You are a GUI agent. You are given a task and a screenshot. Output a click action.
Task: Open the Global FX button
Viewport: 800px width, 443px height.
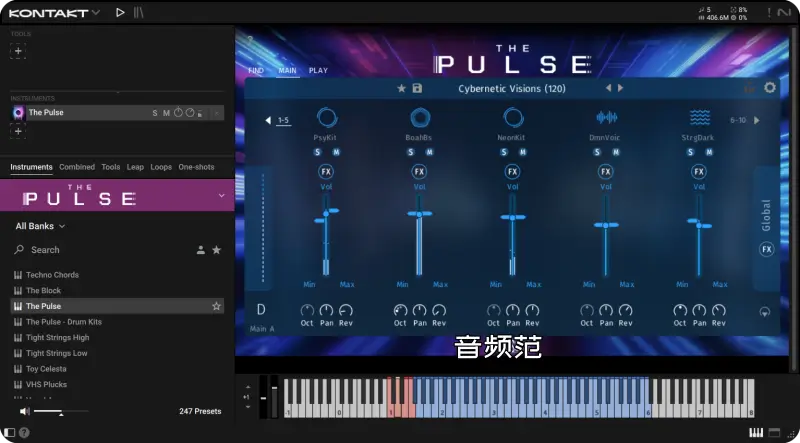pos(767,249)
